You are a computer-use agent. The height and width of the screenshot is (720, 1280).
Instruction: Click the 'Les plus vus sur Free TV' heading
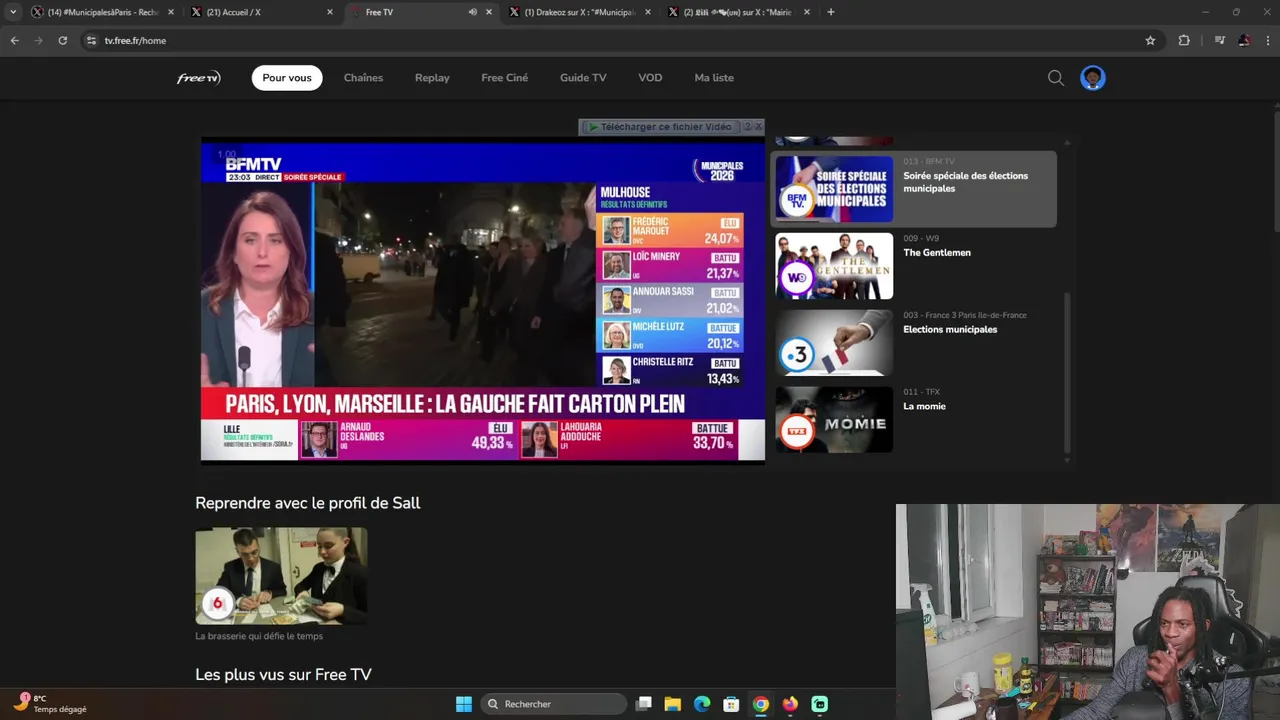click(x=283, y=675)
